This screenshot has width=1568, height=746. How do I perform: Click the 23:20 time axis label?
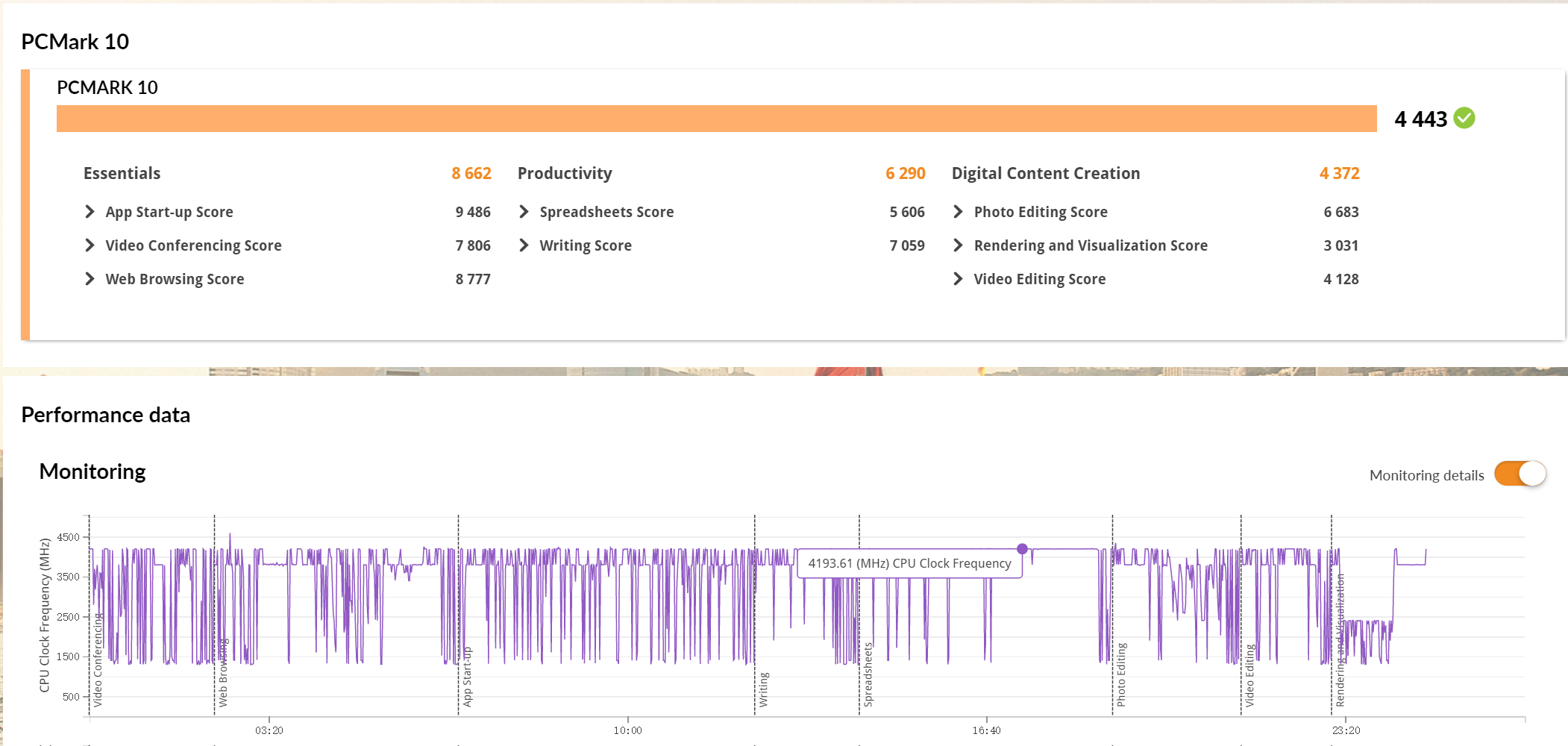[x=1346, y=730]
